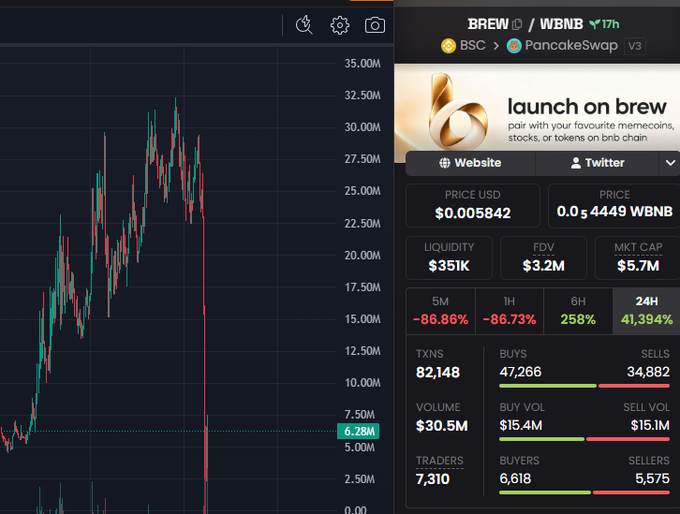Click the PRICE USD $0.005842 box
The image size is (680, 514).
pos(473,205)
